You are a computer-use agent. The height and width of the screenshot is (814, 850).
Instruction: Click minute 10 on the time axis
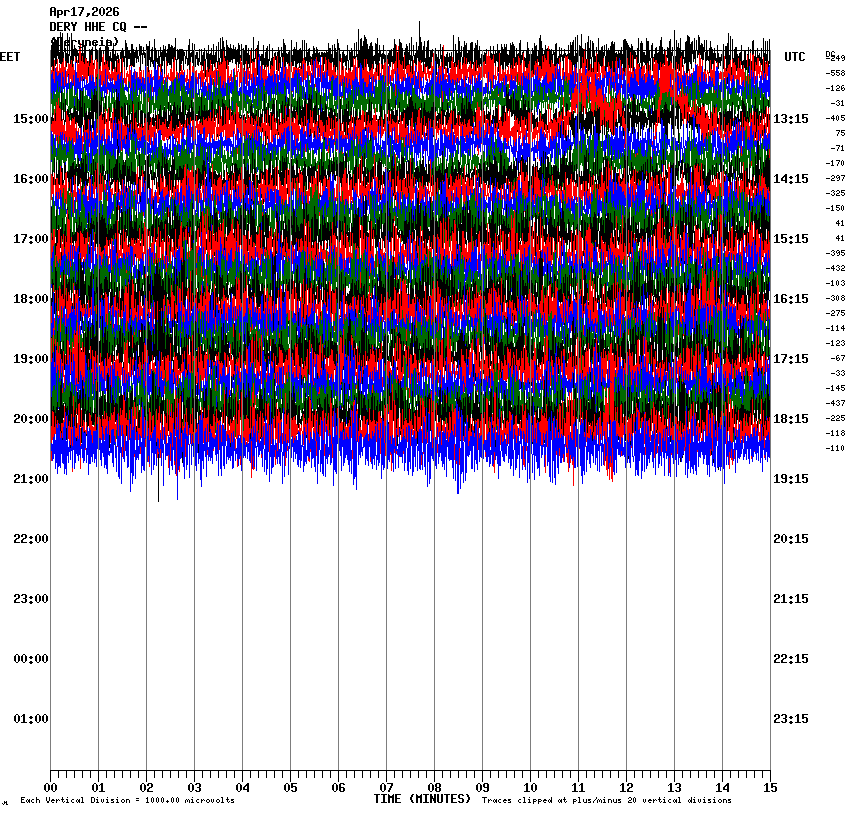click(530, 788)
